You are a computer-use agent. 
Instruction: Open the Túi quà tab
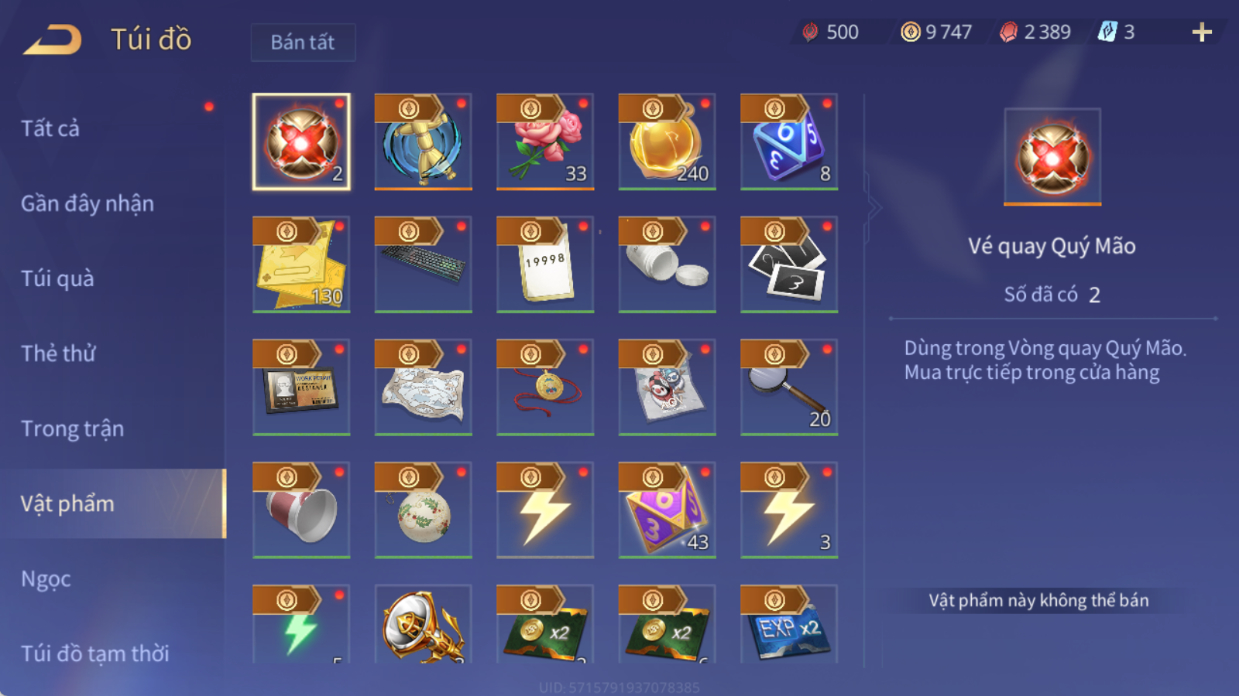click(57, 279)
